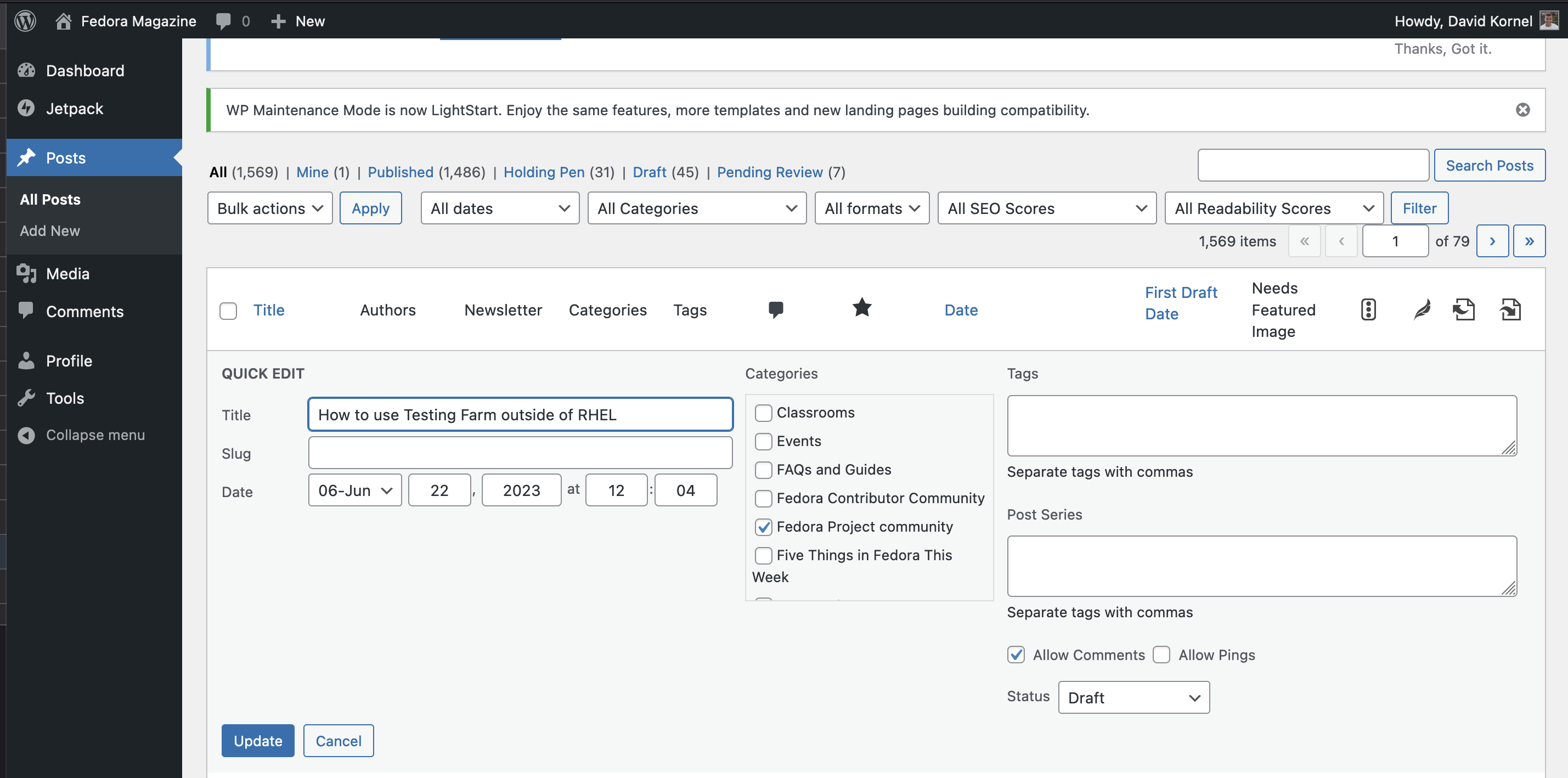Show Published posts
The width and height of the screenshot is (1568, 778).
[x=401, y=172]
